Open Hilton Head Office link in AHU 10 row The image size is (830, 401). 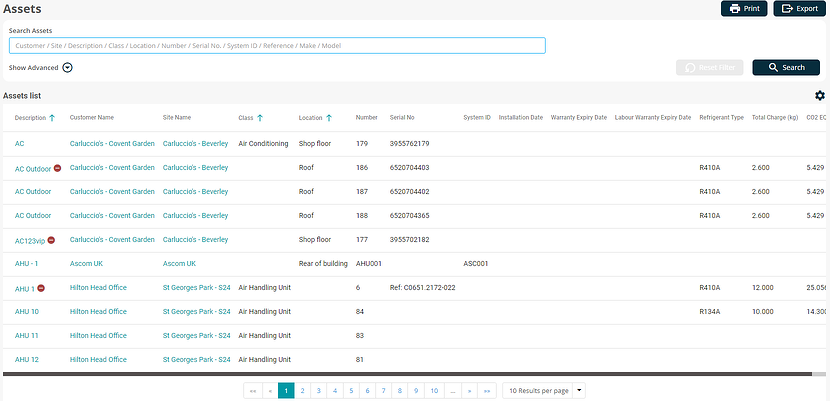point(98,312)
